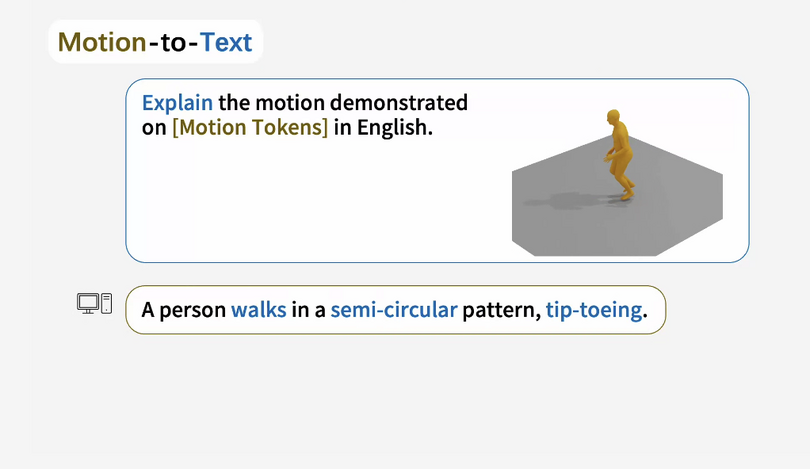This screenshot has height=469, width=810.
Task: Select the "[Motion Tokens]" placeholder text
Action: [x=250, y=127]
